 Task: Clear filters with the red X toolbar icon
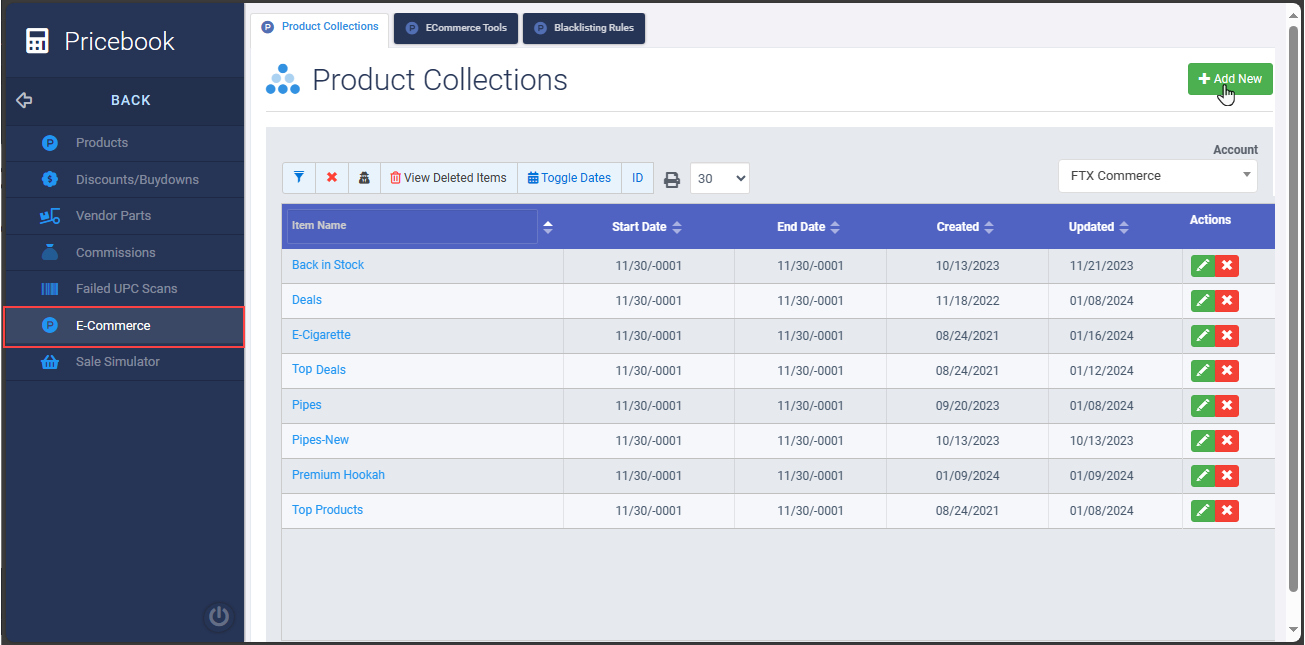click(332, 178)
